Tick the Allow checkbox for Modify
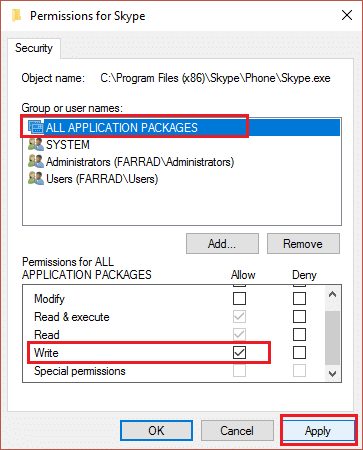This screenshot has width=363, height=450. coord(239,299)
